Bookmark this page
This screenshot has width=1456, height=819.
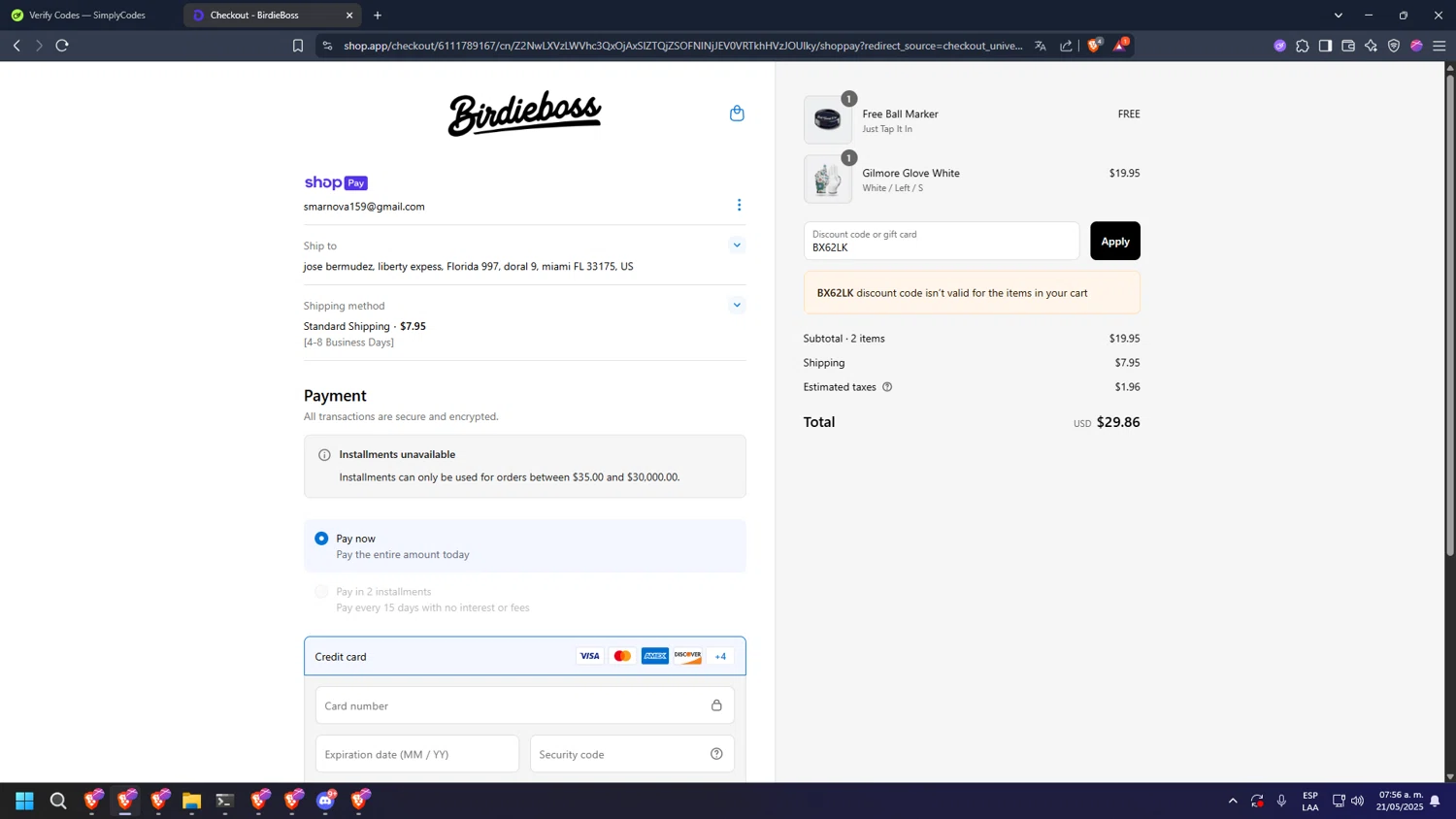[x=298, y=46]
